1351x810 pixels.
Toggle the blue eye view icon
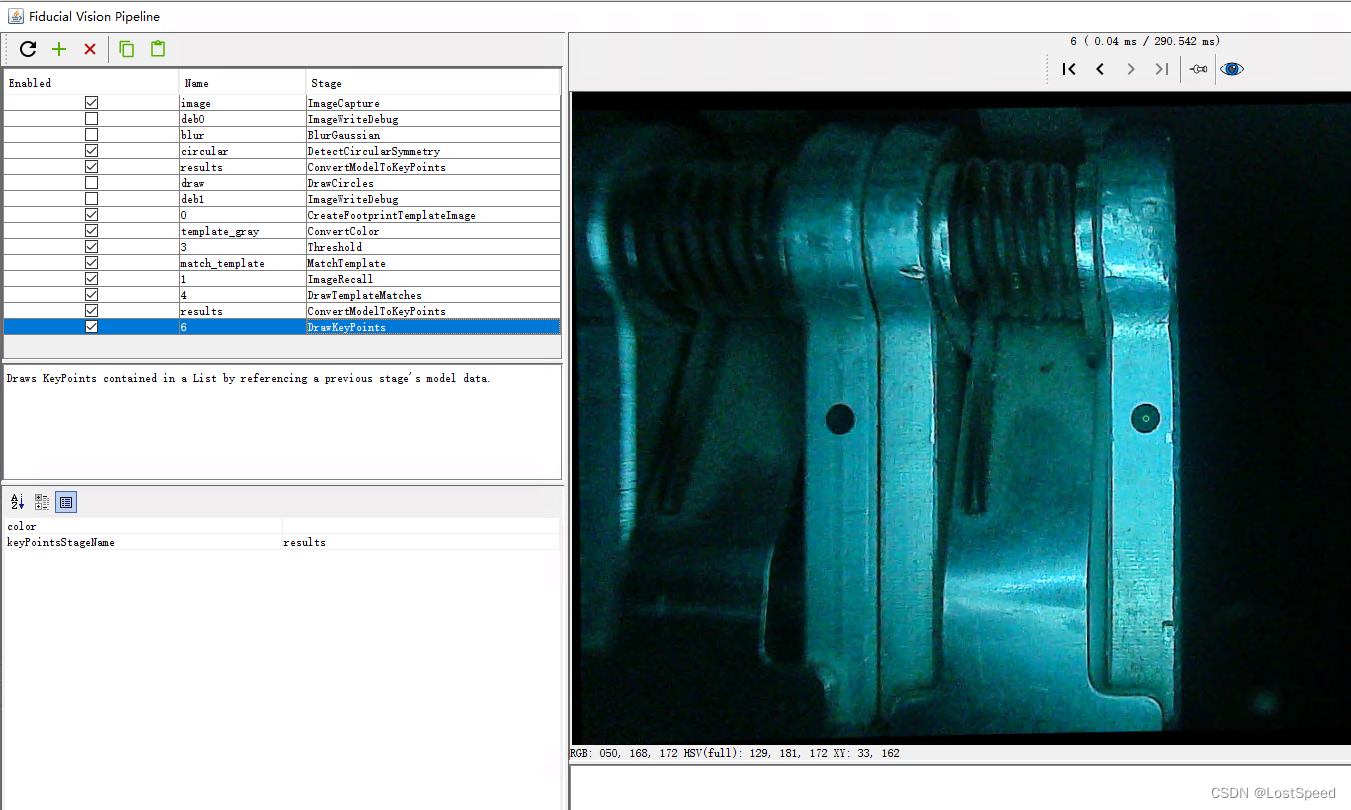(1232, 69)
